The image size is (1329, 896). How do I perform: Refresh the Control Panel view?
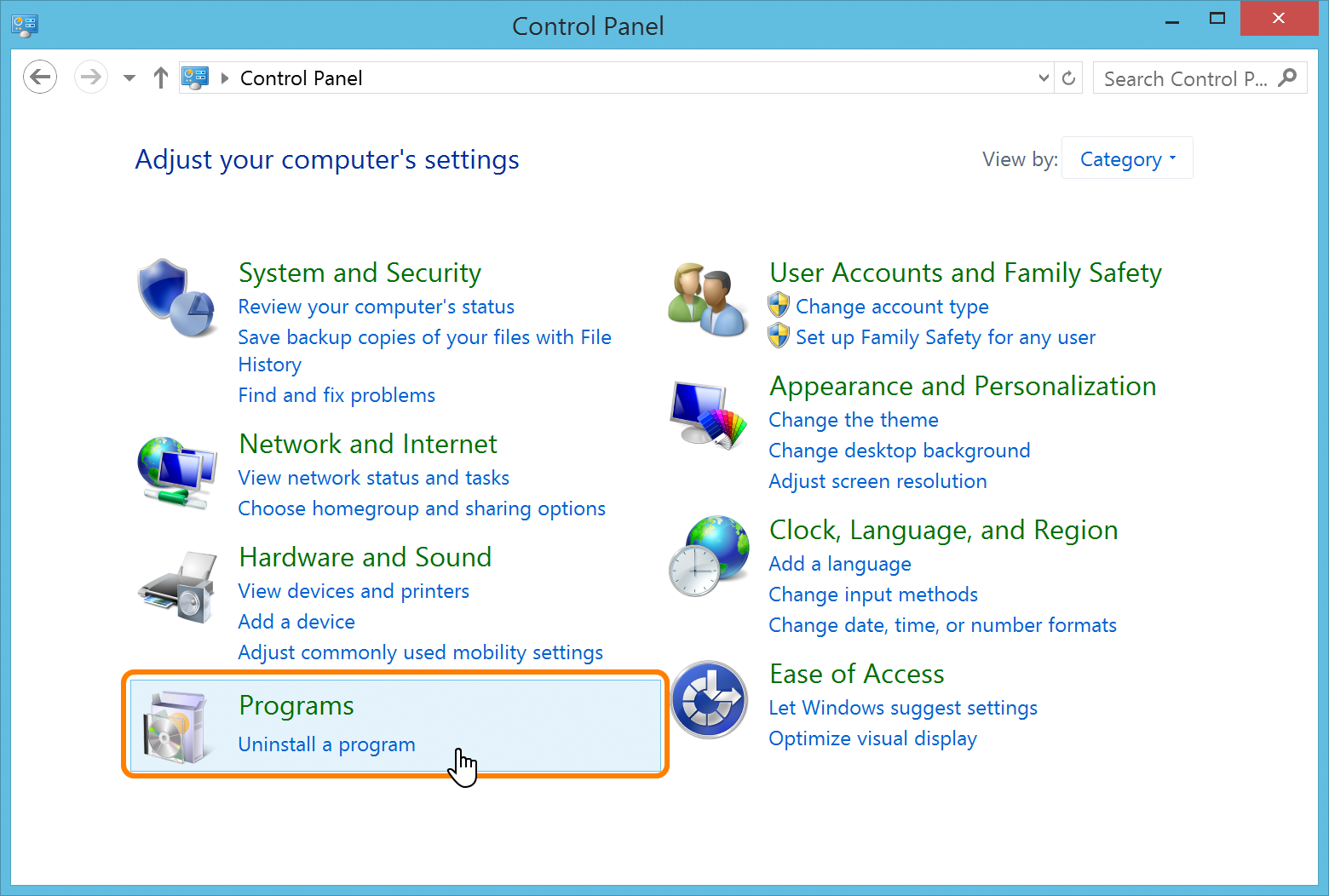[1068, 78]
